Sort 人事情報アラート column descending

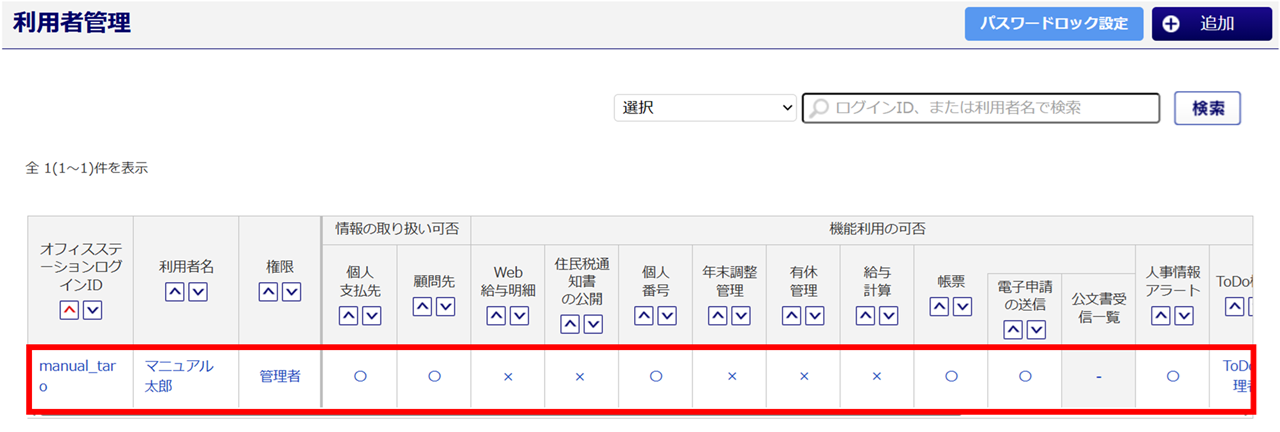(x=1185, y=316)
